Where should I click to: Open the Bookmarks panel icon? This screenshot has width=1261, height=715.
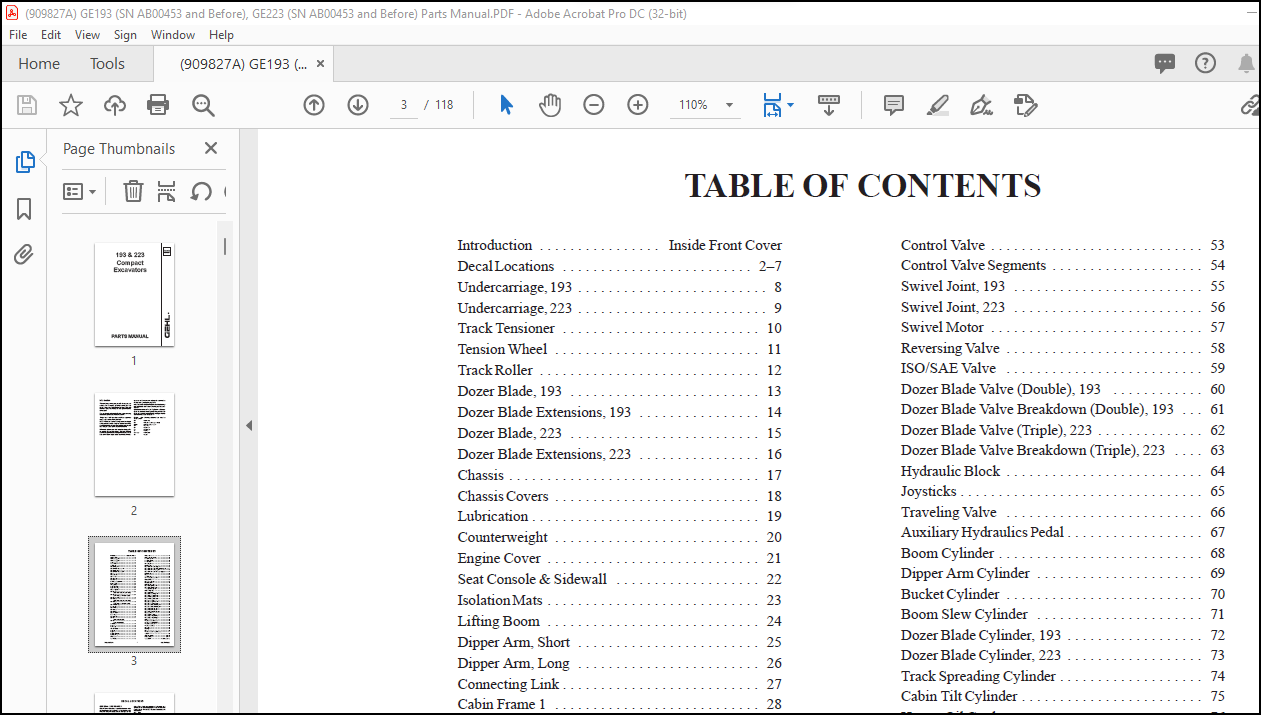pos(24,209)
